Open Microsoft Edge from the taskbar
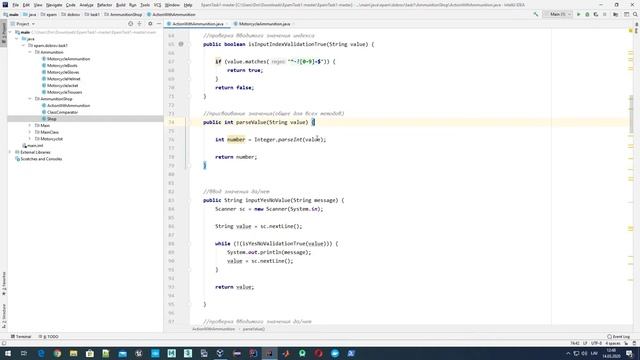Screen dimensions: 640x360 coord(41,353)
